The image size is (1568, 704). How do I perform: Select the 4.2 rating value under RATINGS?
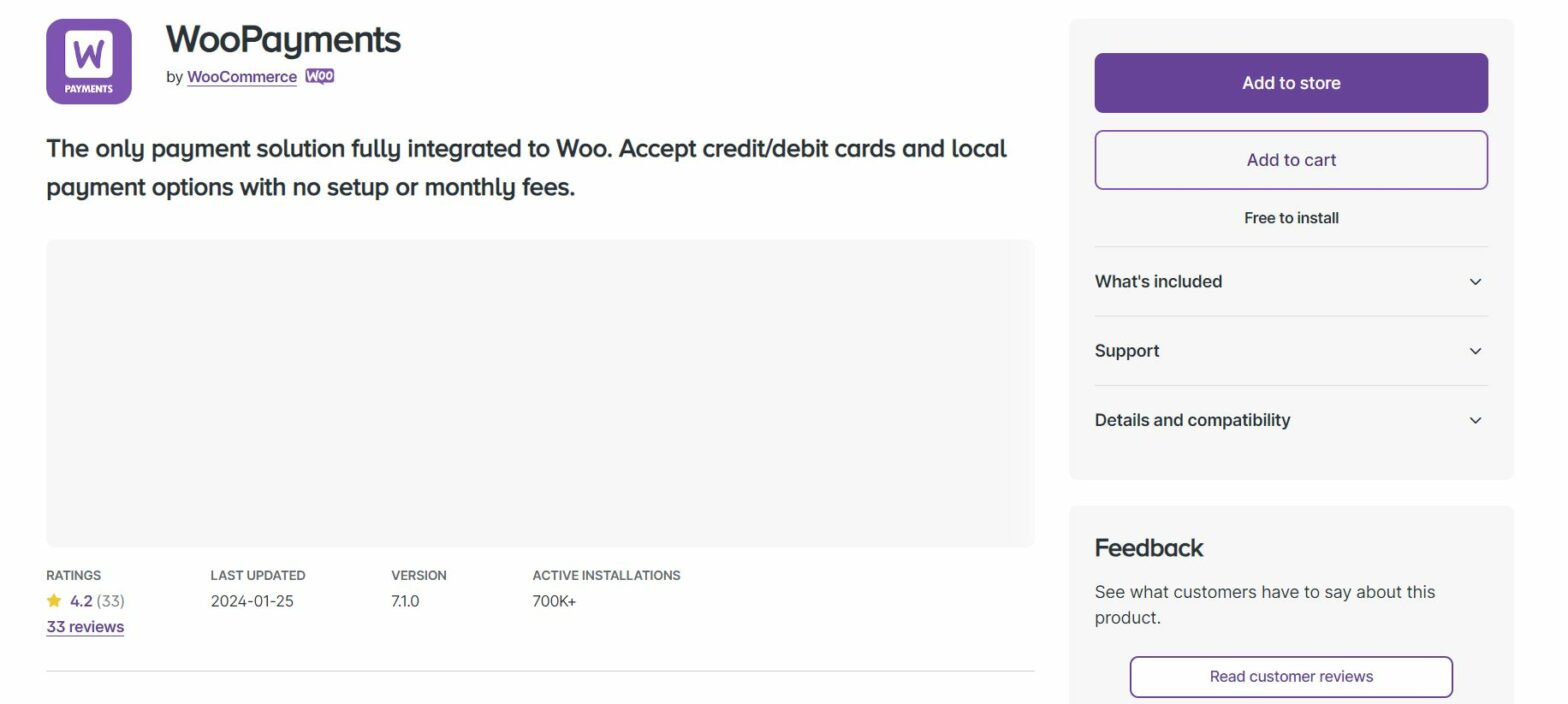tap(81, 601)
